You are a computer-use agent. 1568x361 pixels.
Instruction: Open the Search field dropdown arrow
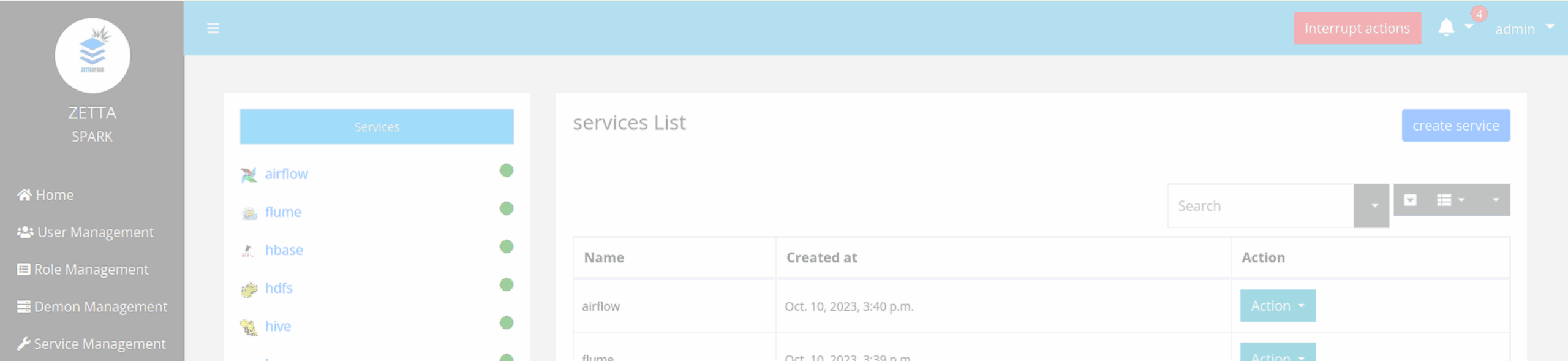coord(1371,206)
